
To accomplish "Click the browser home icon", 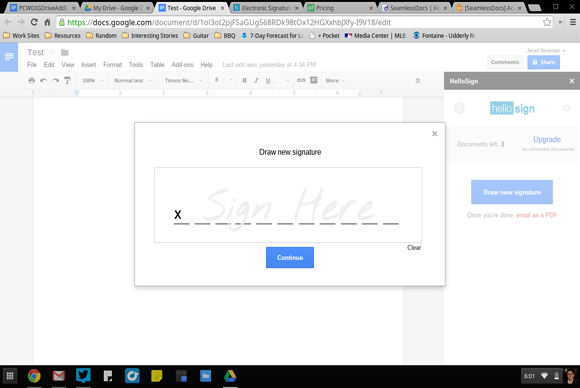I will (47, 22).
